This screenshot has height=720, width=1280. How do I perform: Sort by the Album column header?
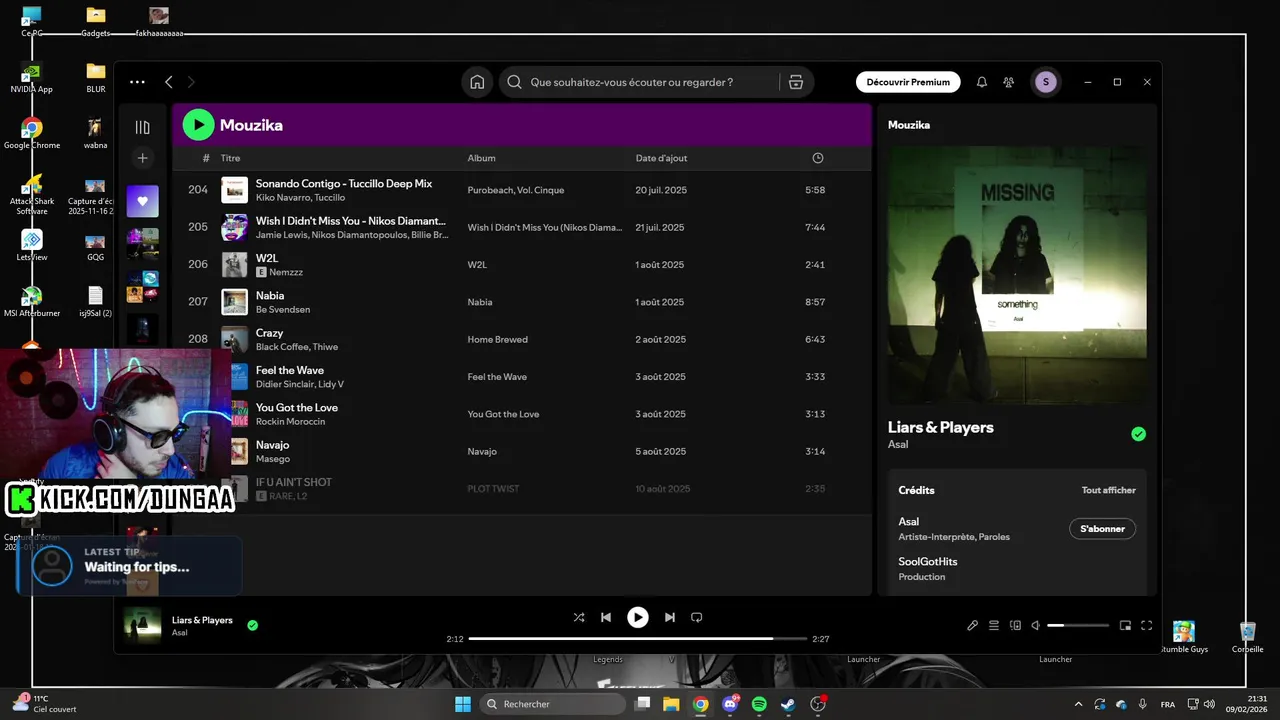[x=481, y=158]
